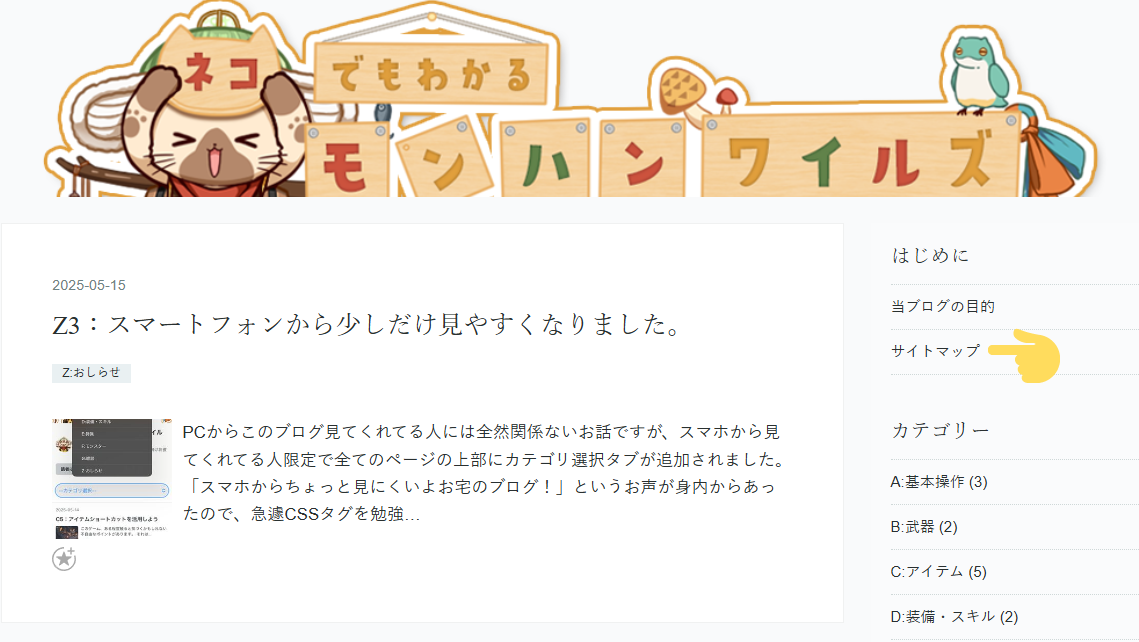Click the はじめに sidebar heading

931,255
